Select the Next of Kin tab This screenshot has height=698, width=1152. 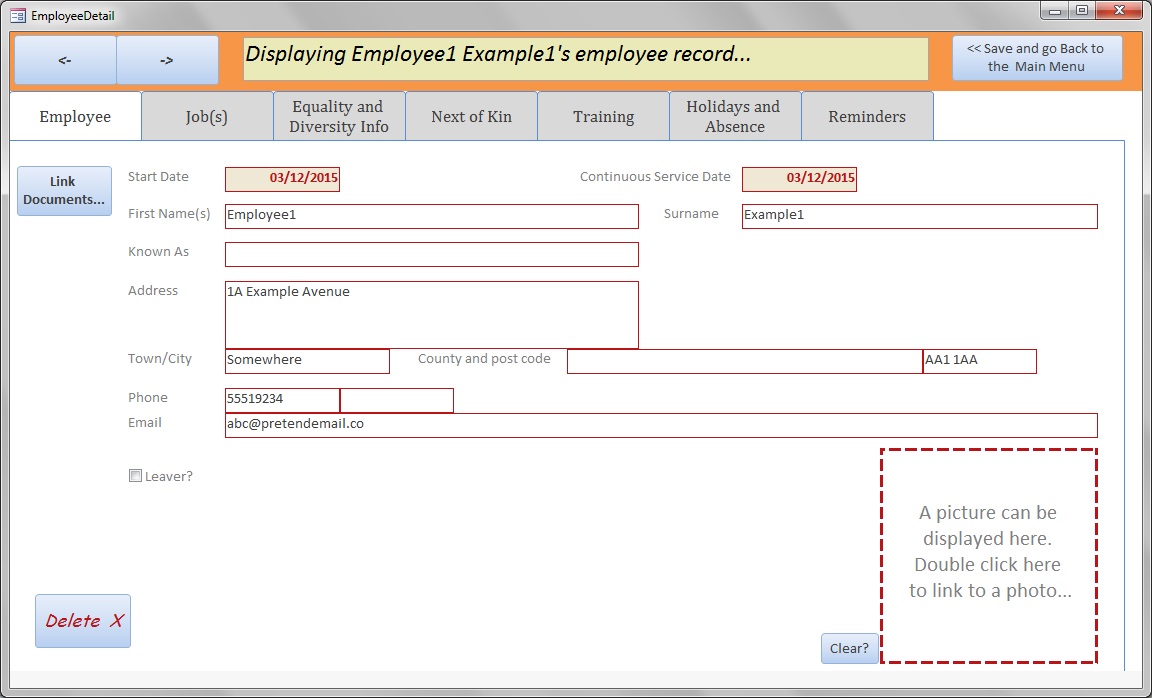(x=471, y=117)
